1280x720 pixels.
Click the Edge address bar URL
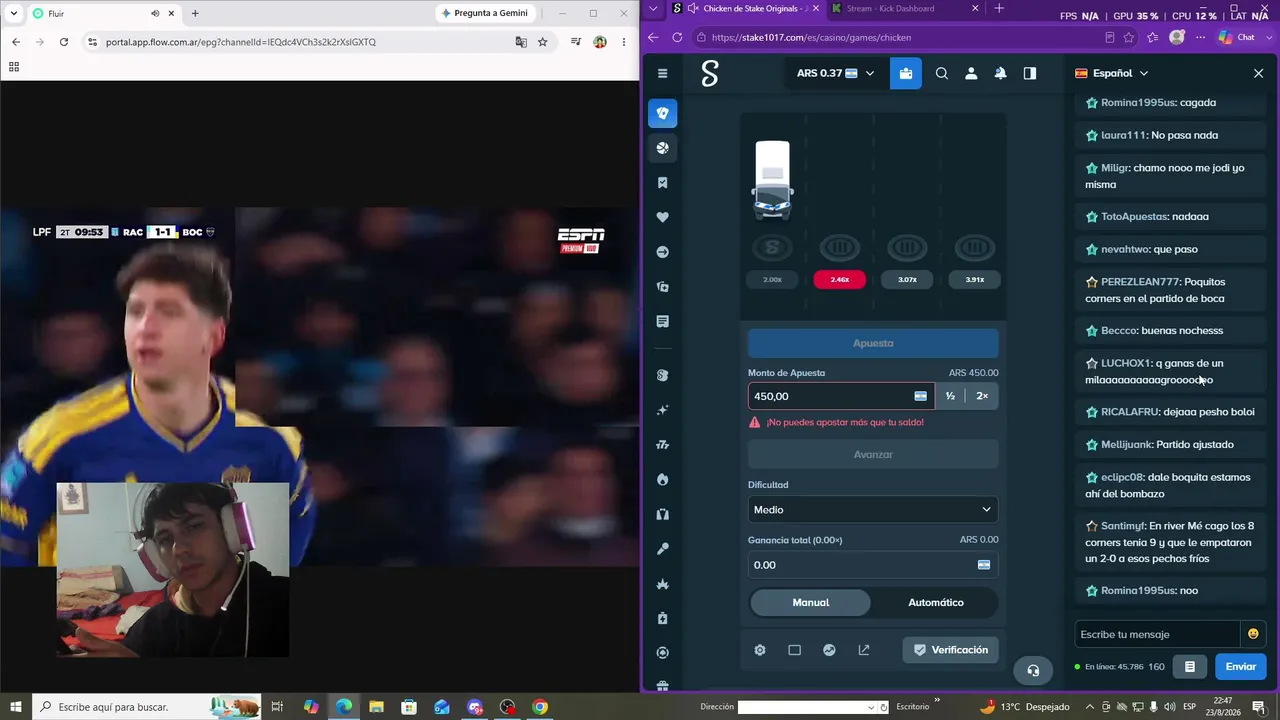(811, 37)
